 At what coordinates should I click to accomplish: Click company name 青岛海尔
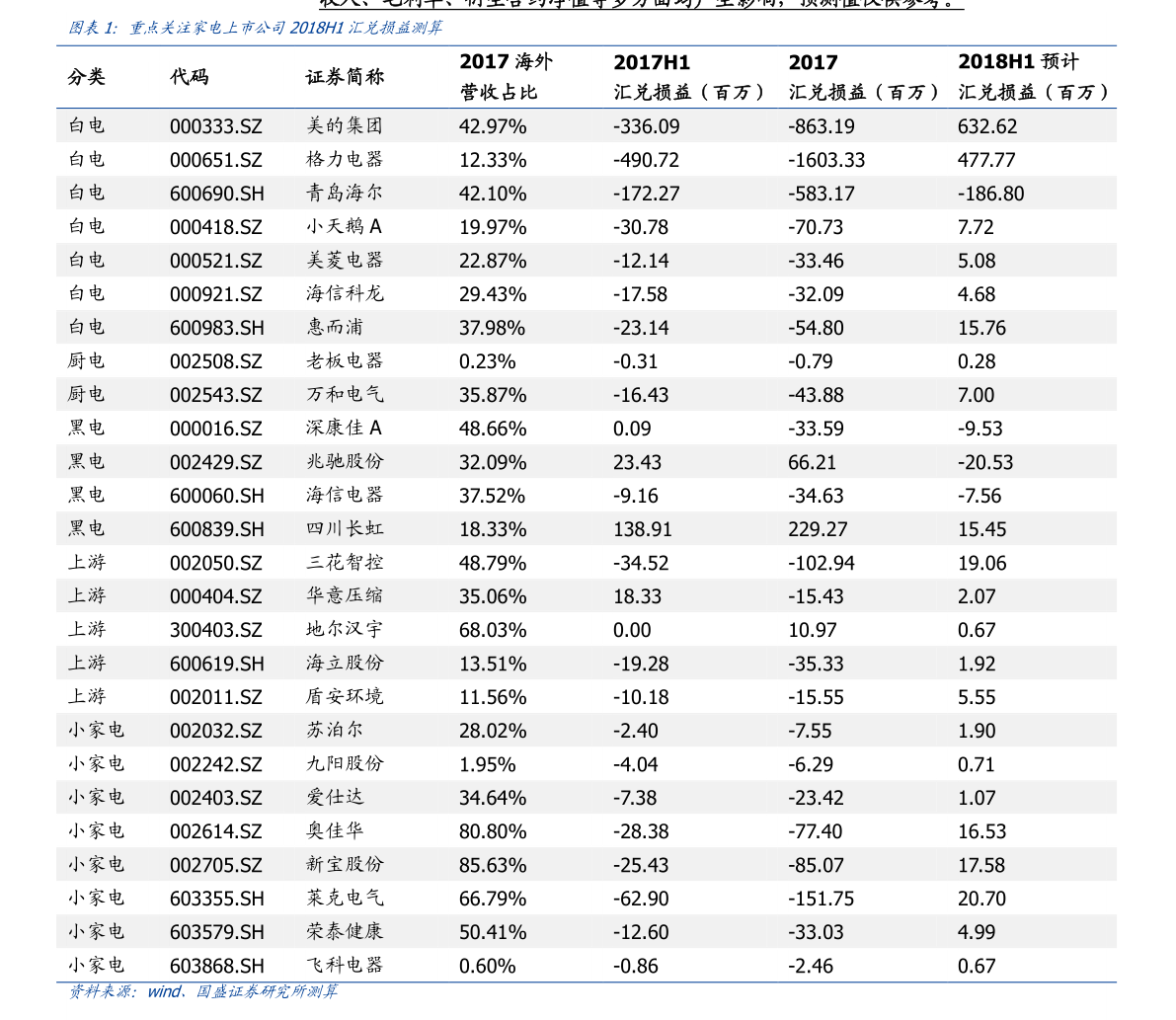click(x=345, y=193)
